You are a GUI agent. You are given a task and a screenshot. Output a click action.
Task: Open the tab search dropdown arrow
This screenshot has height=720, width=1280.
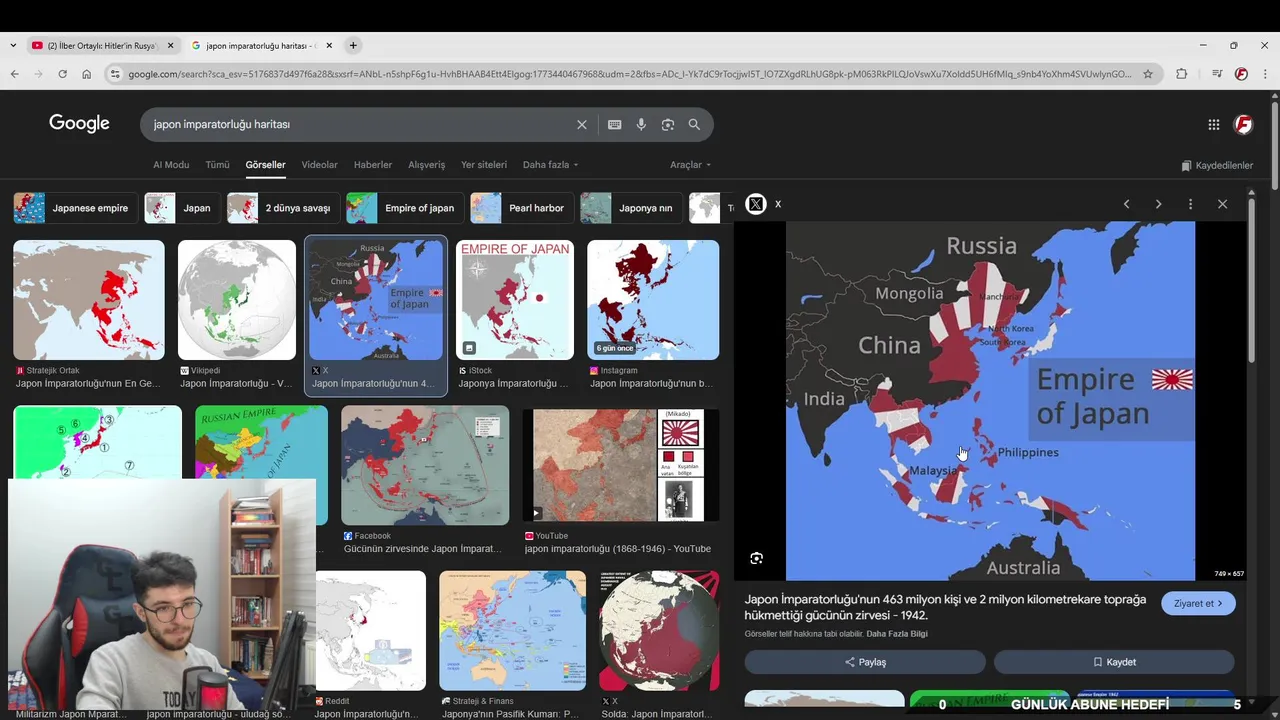click(12, 45)
